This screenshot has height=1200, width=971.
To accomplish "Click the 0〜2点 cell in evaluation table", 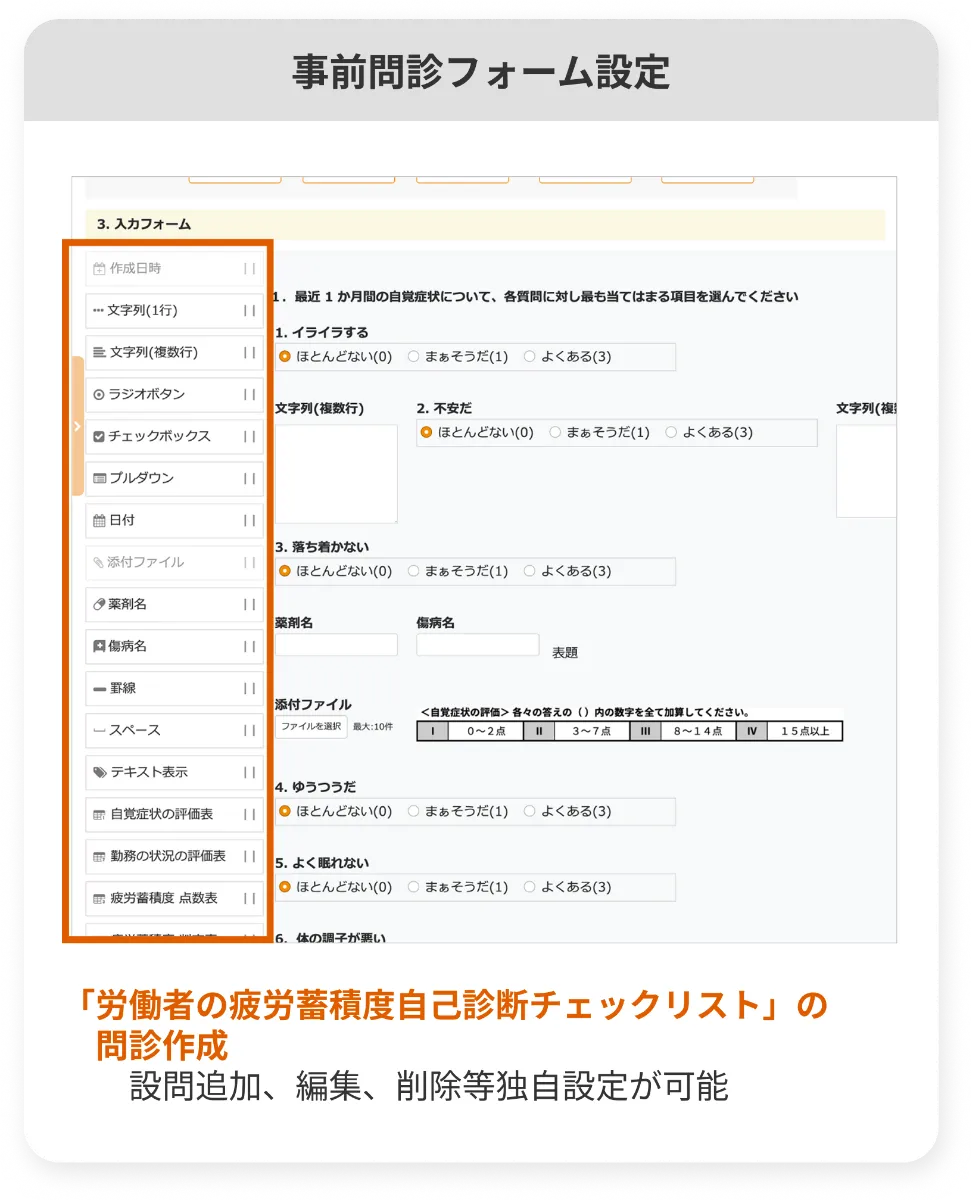I will point(486,732).
